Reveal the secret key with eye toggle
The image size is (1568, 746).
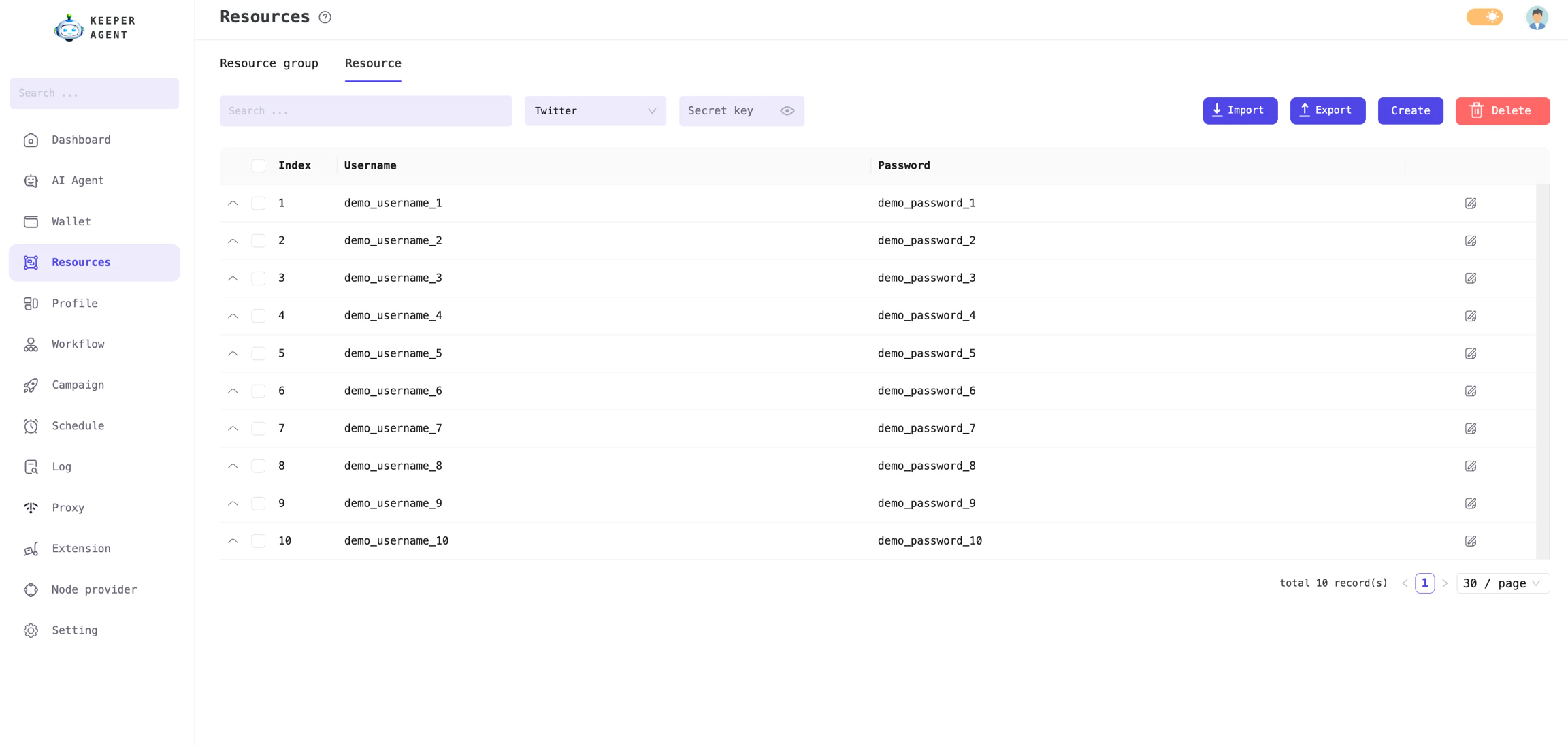point(787,110)
